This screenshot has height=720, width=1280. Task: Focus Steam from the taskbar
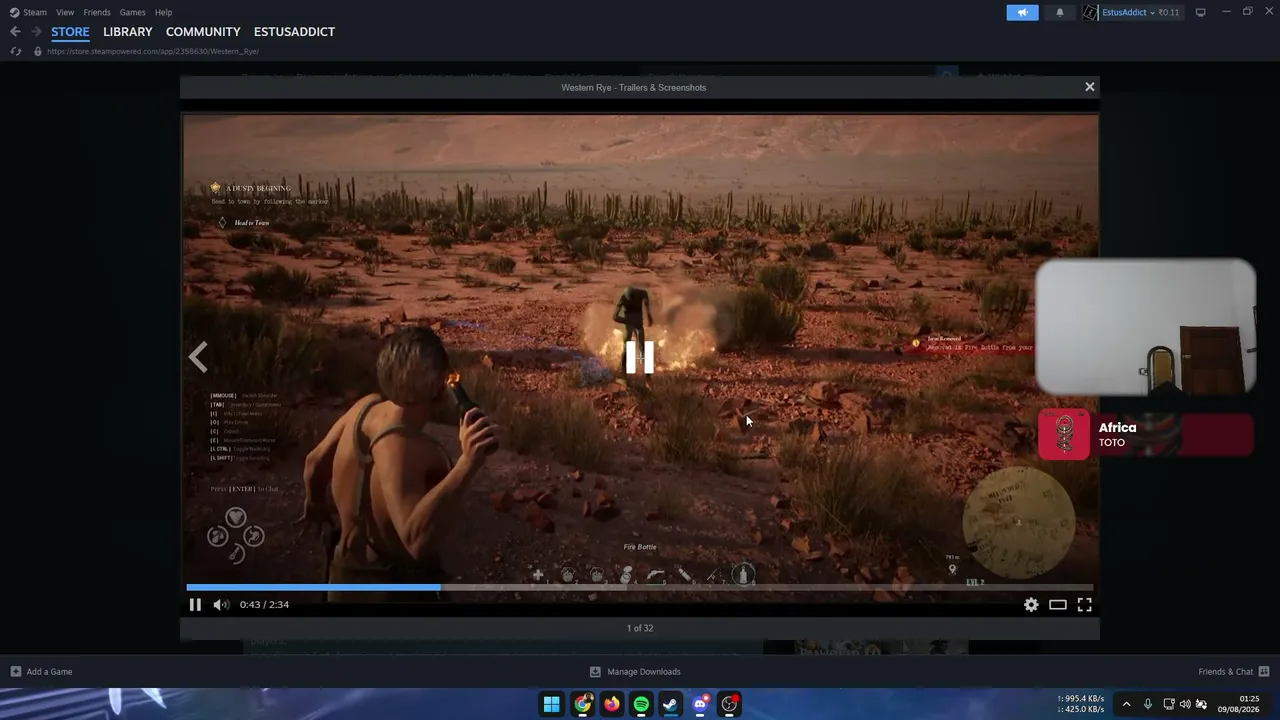[670, 704]
